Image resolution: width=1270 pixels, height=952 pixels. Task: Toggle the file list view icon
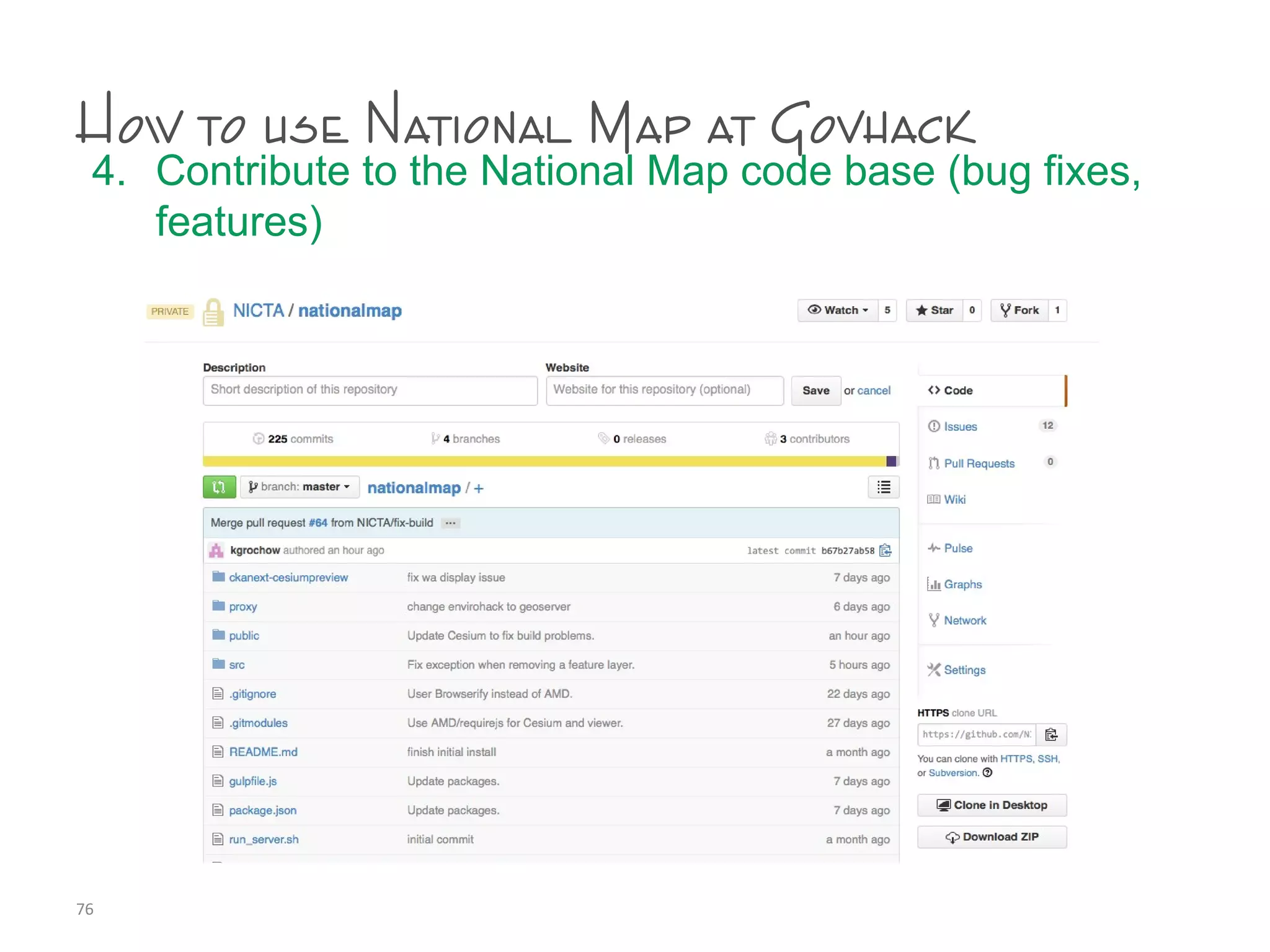(884, 487)
